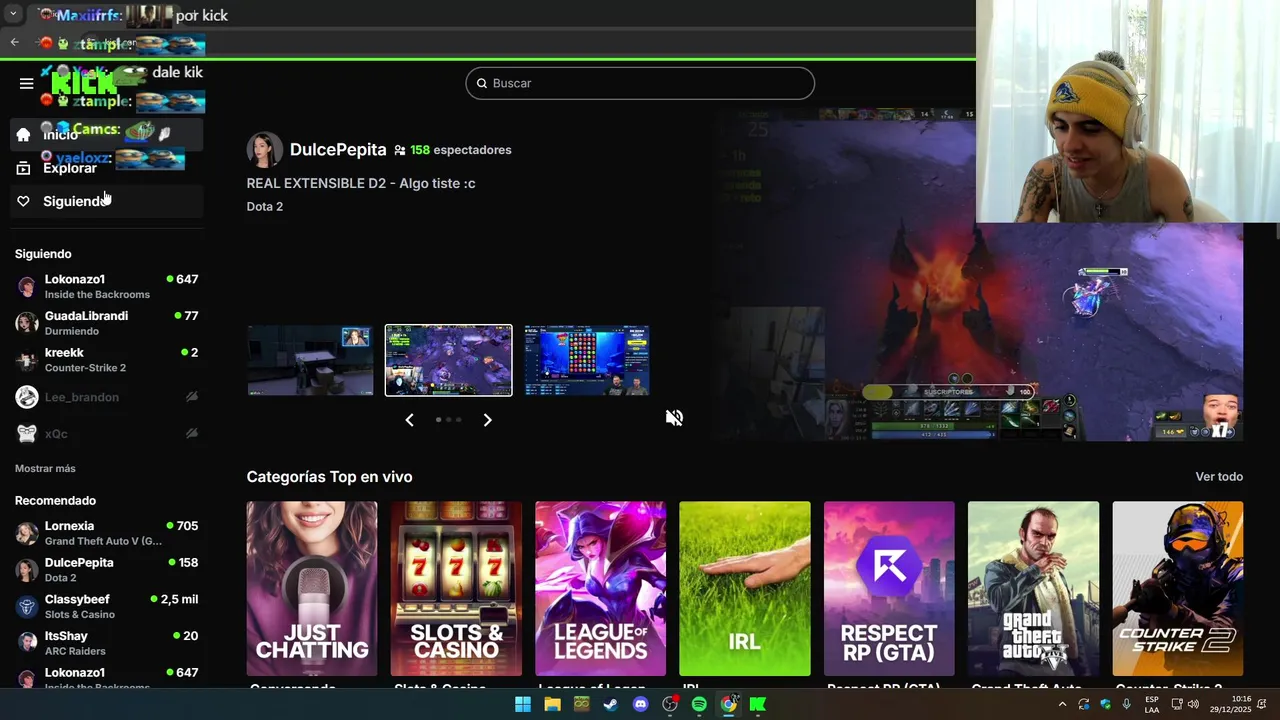This screenshot has width=1280, height=720.
Task: Open GuadaLibrandi followed channel
Action: [107, 323]
